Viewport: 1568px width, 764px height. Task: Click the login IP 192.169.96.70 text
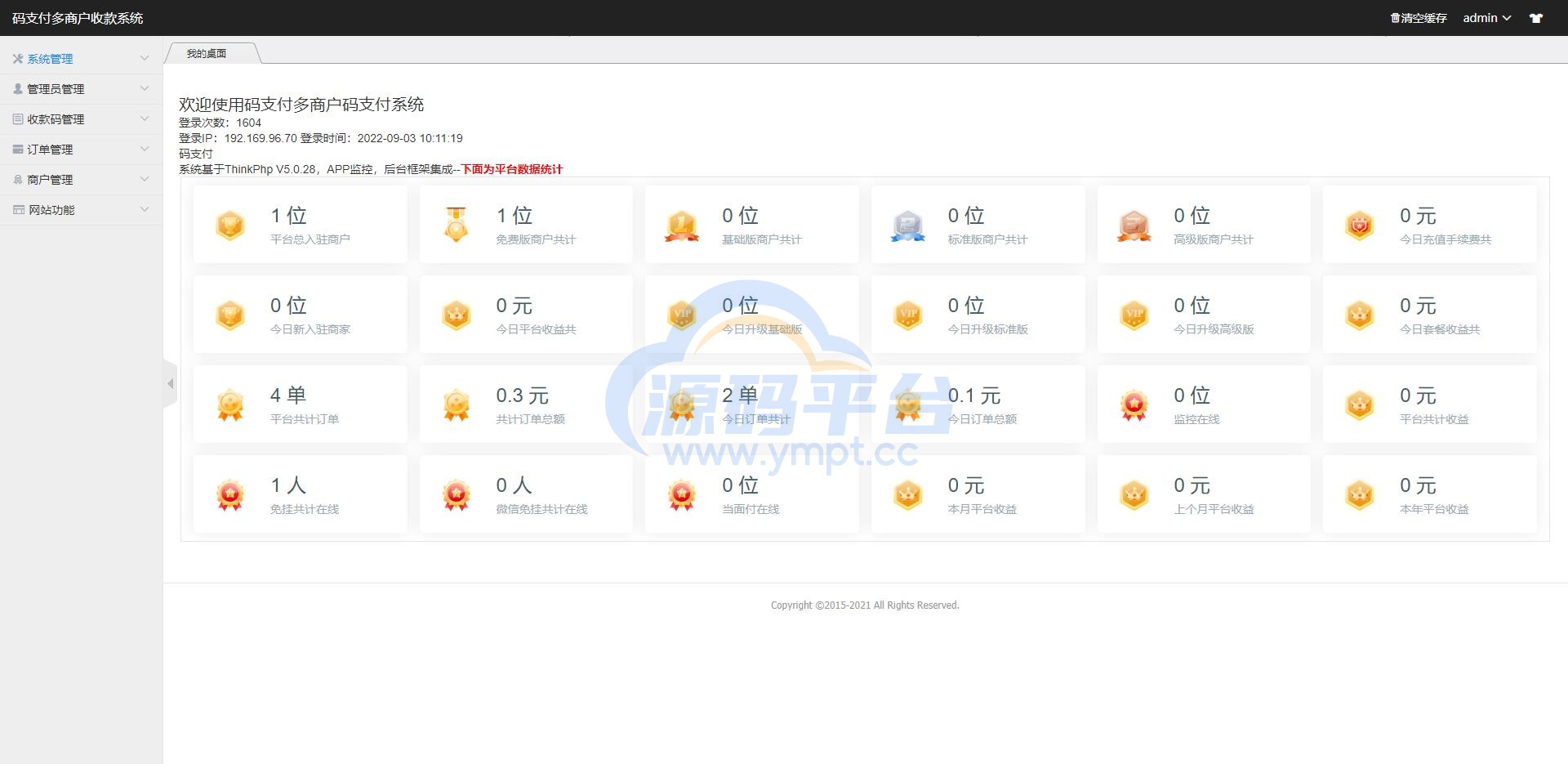tap(261, 138)
